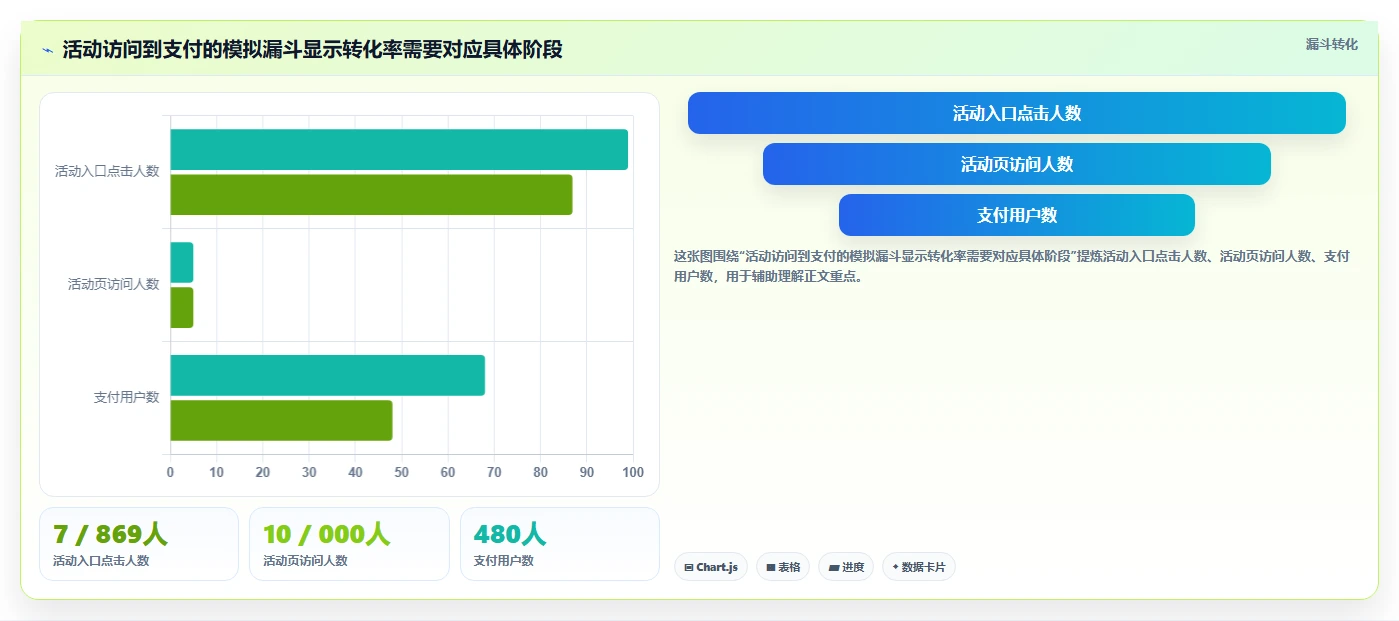This screenshot has width=1399, height=621.
Task: Click the 进度 tag chip
Action: point(846,567)
